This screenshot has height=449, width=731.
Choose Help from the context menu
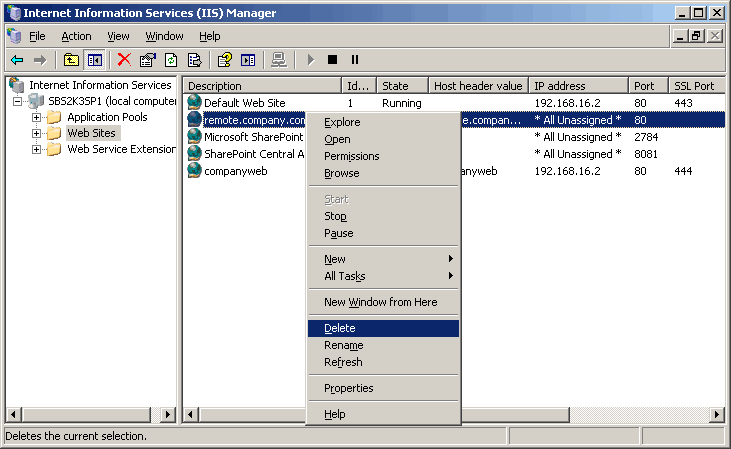coord(383,414)
